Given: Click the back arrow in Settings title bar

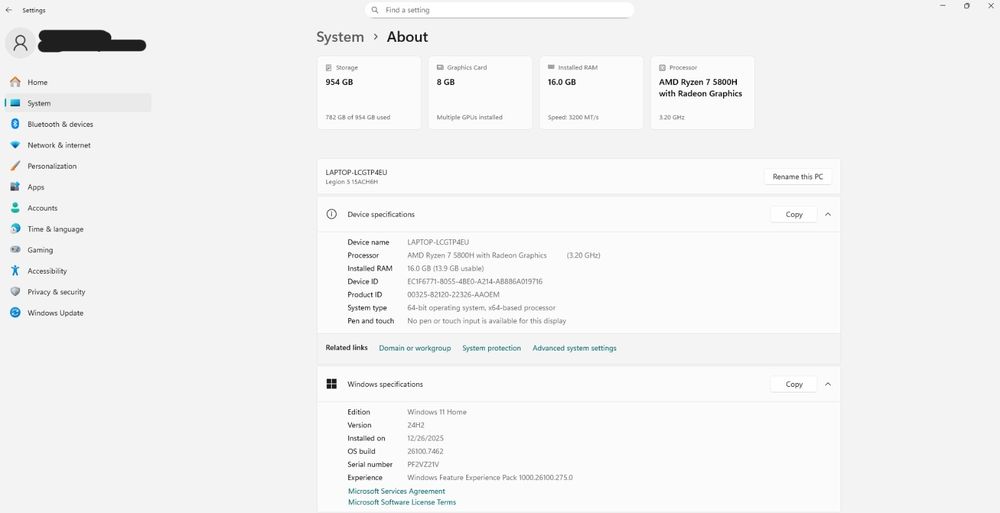Looking at the screenshot, I should pos(9,10).
